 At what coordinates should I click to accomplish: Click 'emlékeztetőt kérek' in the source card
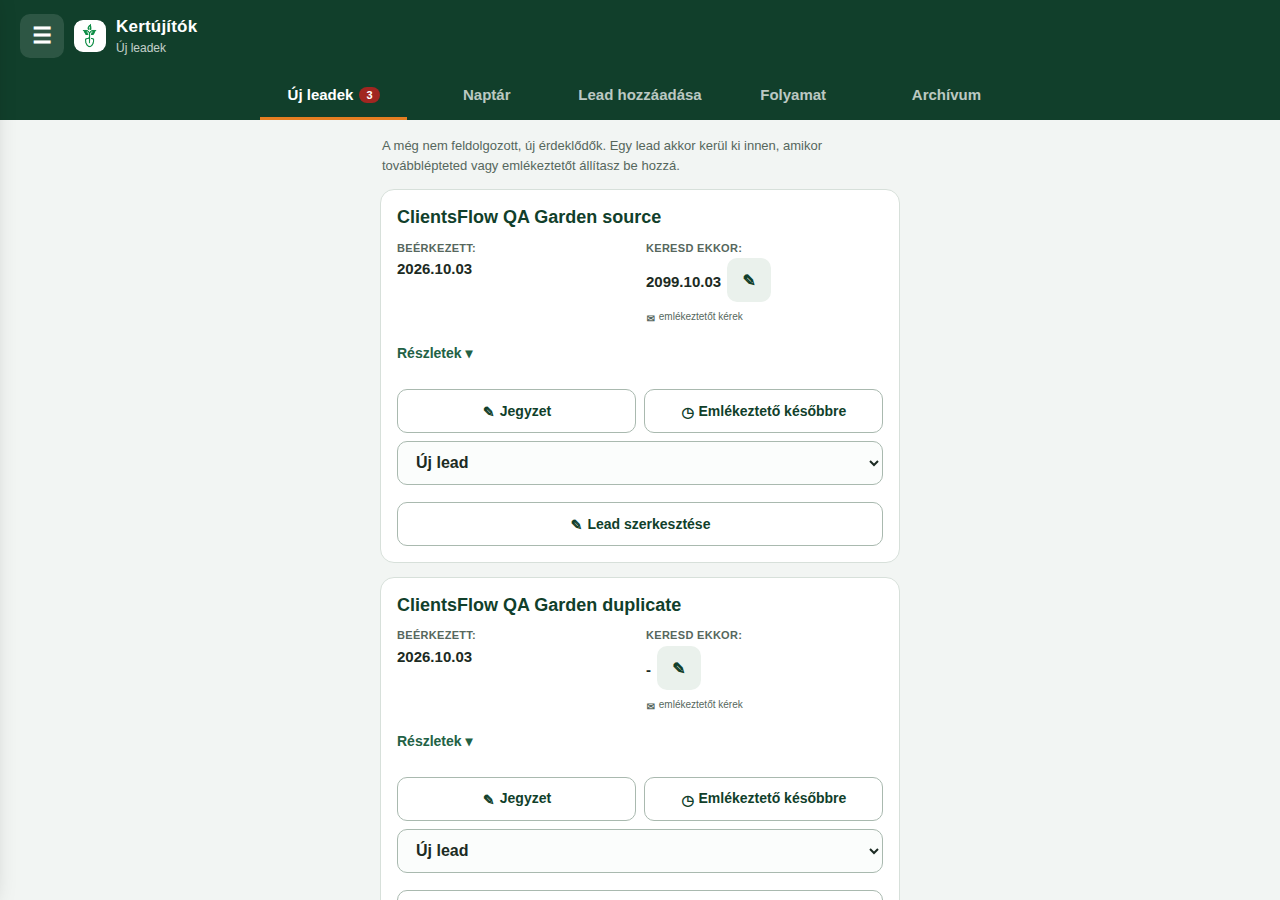point(700,316)
